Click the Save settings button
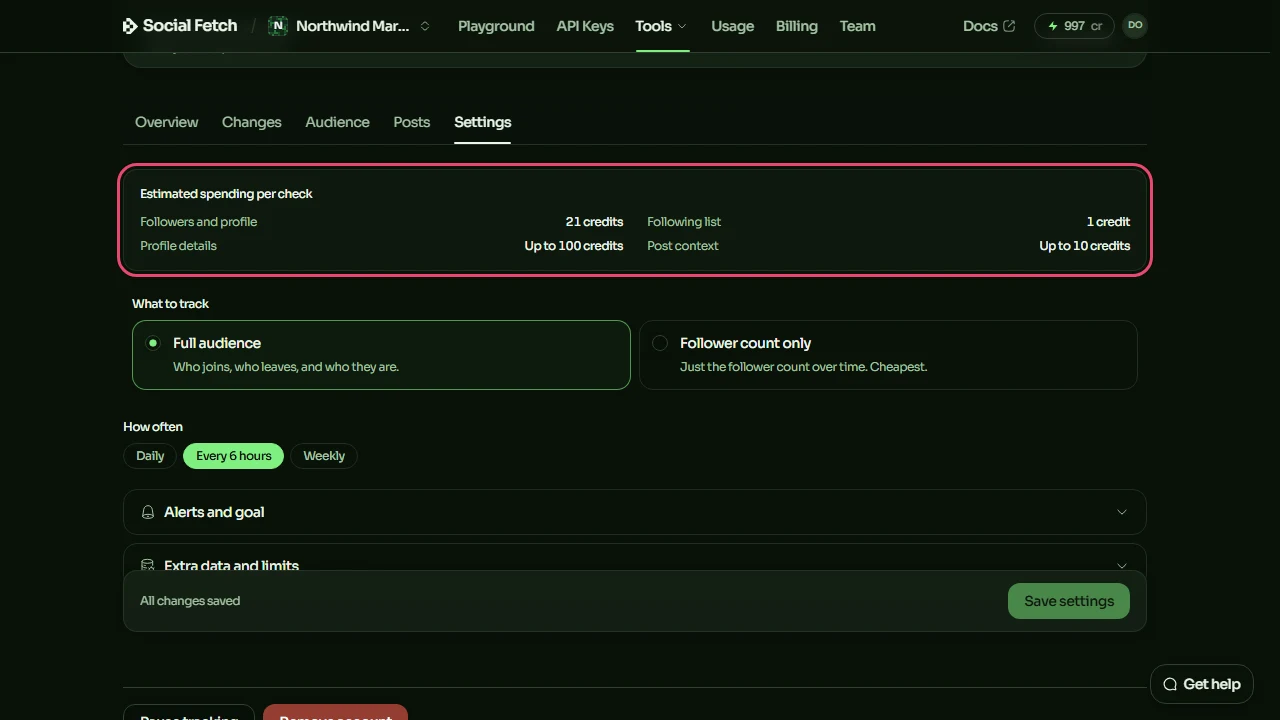The width and height of the screenshot is (1280, 720). tap(1069, 601)
